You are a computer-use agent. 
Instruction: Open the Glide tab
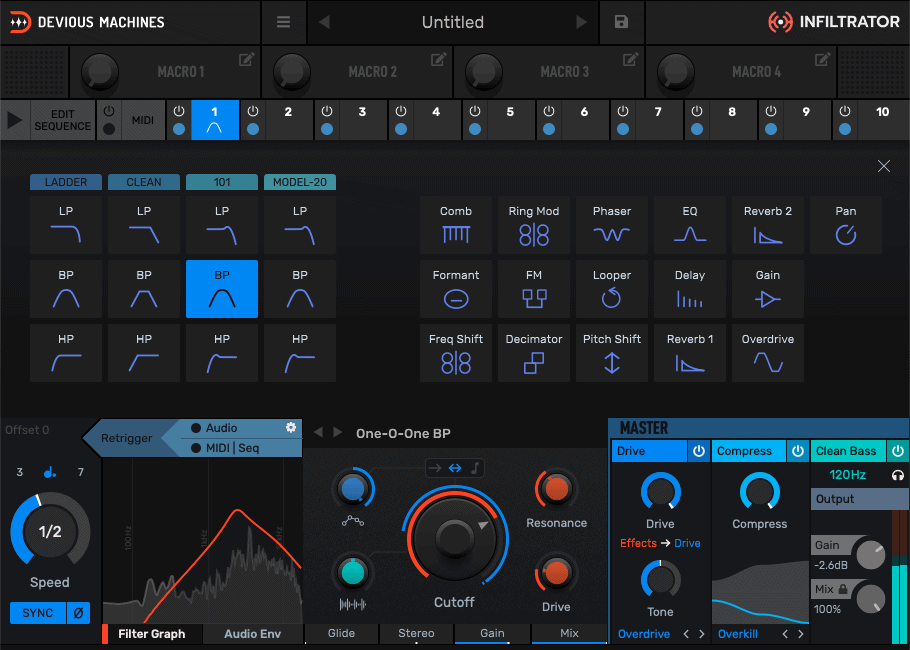click(x=341, y=633)
